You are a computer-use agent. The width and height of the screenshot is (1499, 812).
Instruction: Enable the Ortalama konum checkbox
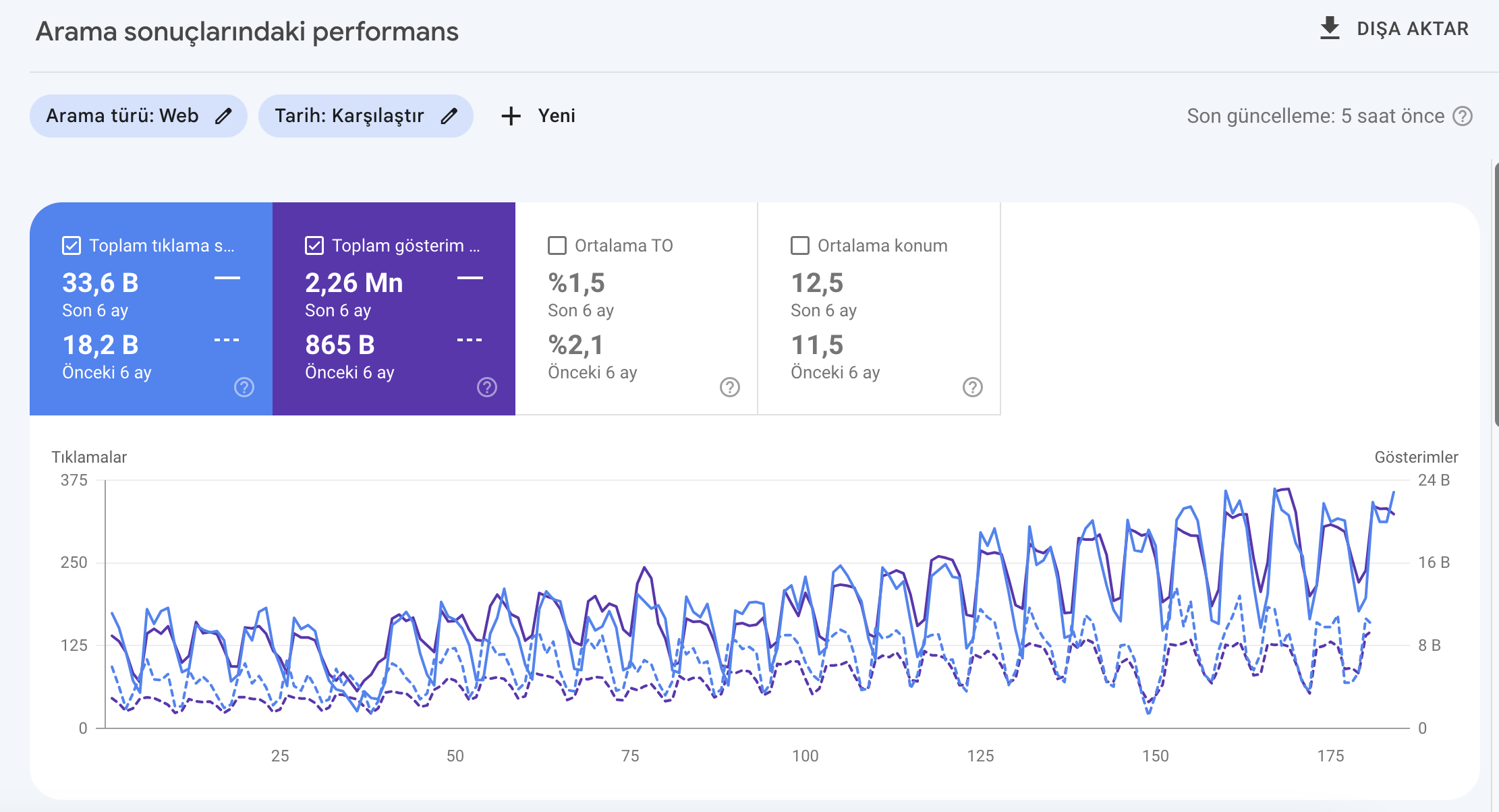pyautogui.click(x=800, y=245)
